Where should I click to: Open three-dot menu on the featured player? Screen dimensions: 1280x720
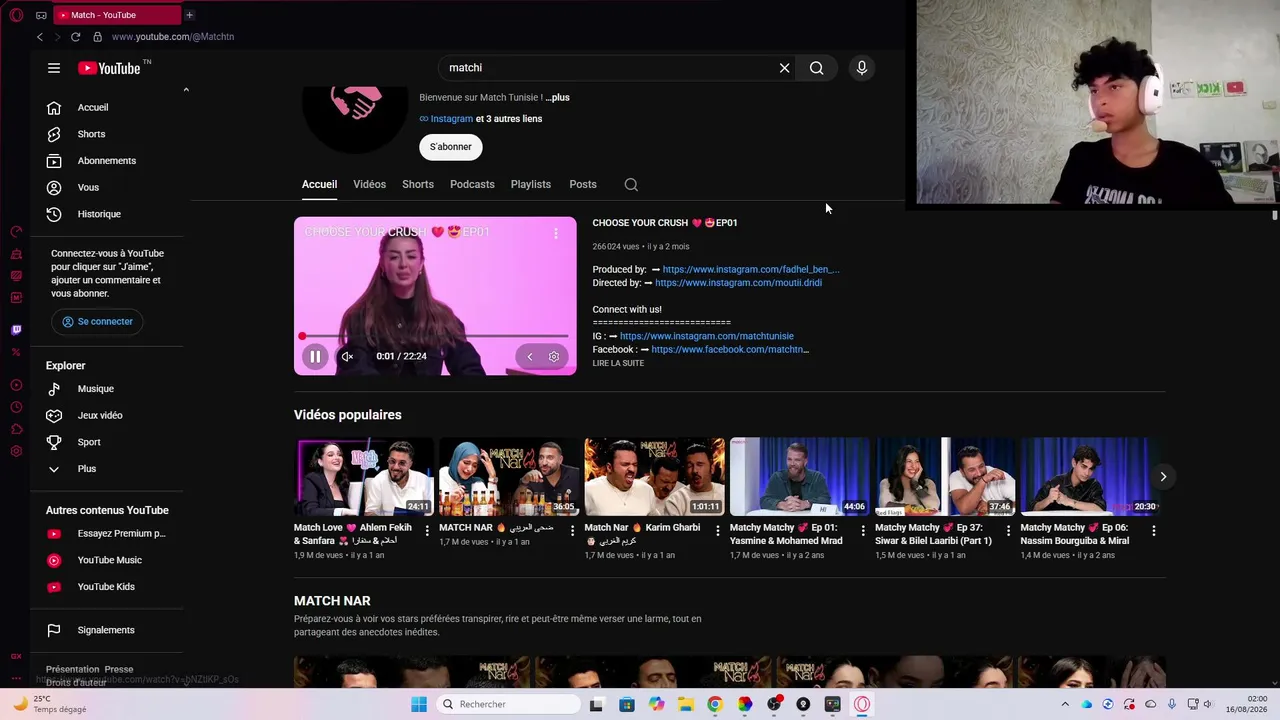tap(556, 233)
